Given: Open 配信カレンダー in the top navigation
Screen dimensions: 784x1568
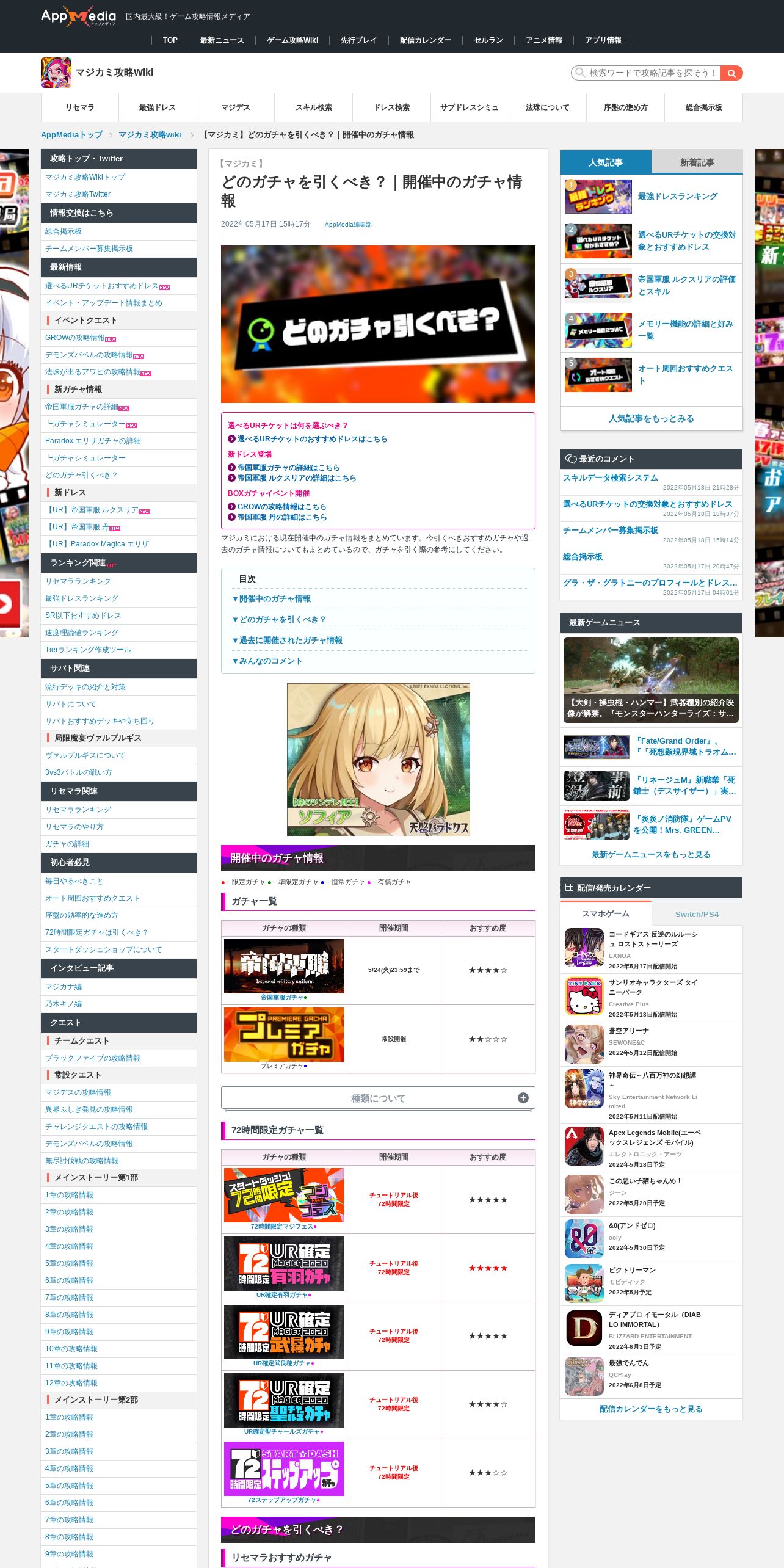Looking at the screenshot, I should pos(426,40).
